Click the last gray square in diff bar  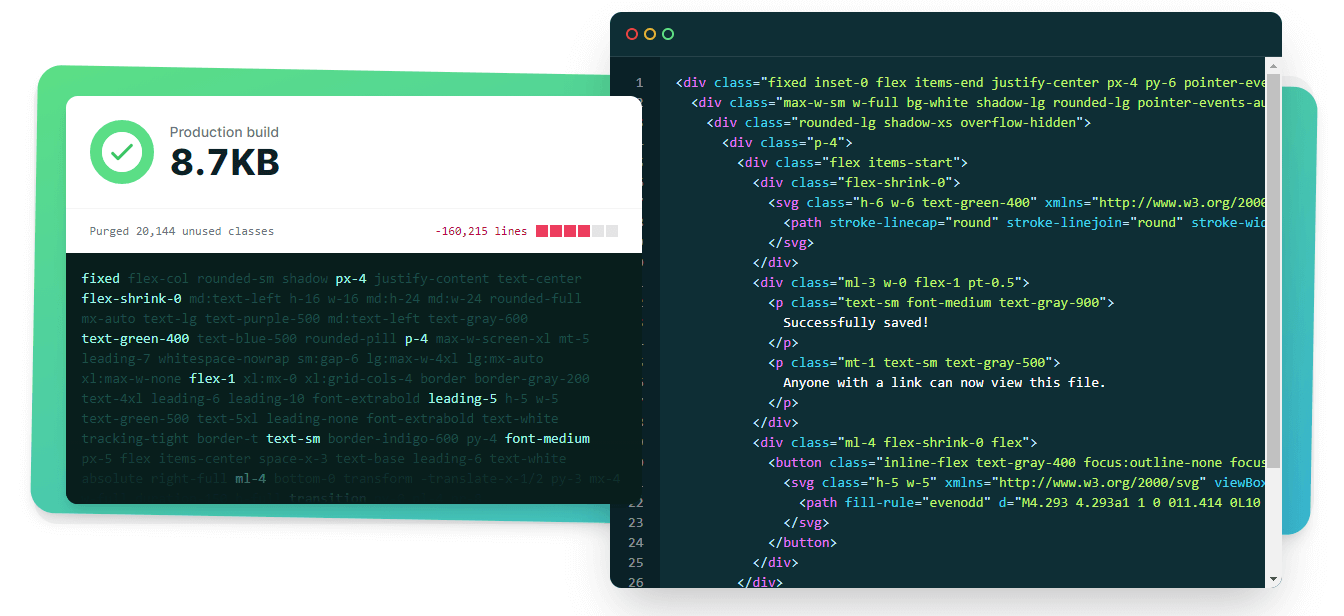pyautogui.click(x=612, y=231)
